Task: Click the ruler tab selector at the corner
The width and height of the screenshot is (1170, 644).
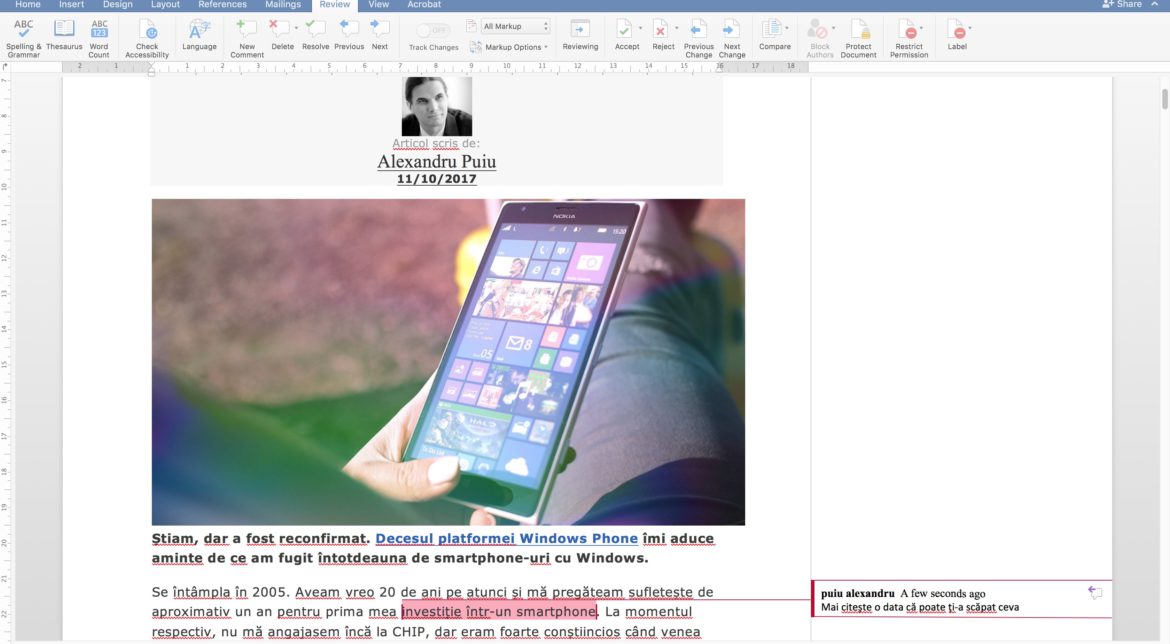Action: coord(5,66)
